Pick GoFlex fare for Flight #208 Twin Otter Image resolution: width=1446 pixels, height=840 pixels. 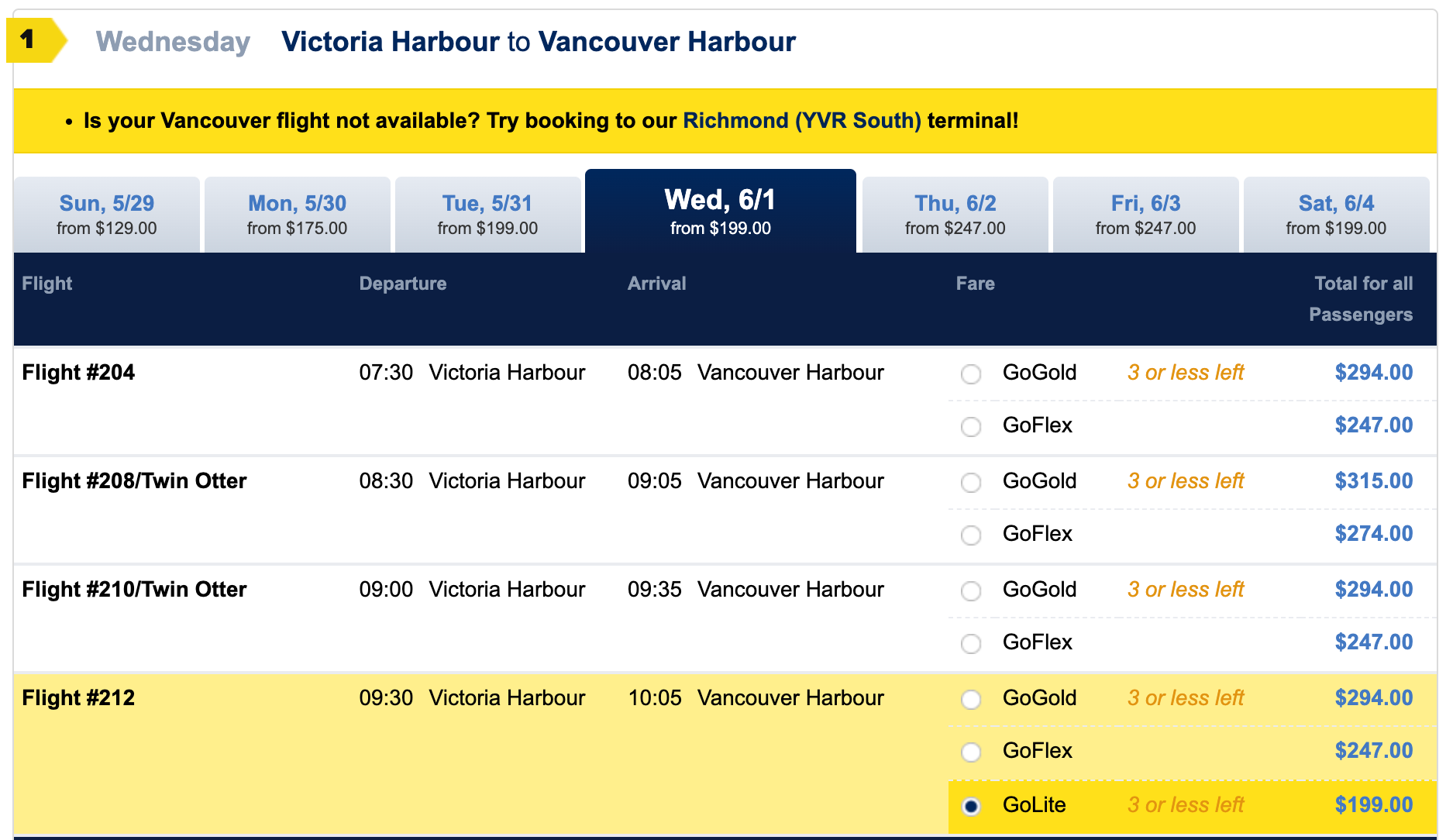coord(970,535)
